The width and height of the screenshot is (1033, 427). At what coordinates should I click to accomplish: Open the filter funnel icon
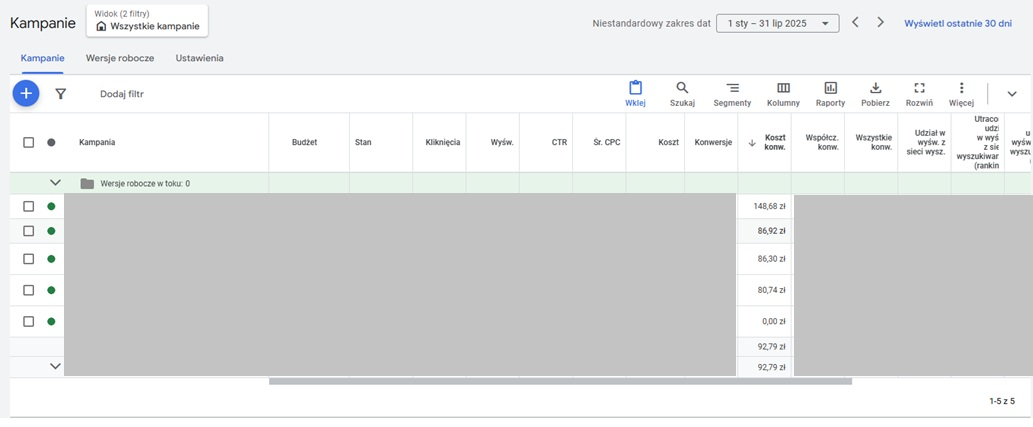pyautogui.click(x=61, y=94)
